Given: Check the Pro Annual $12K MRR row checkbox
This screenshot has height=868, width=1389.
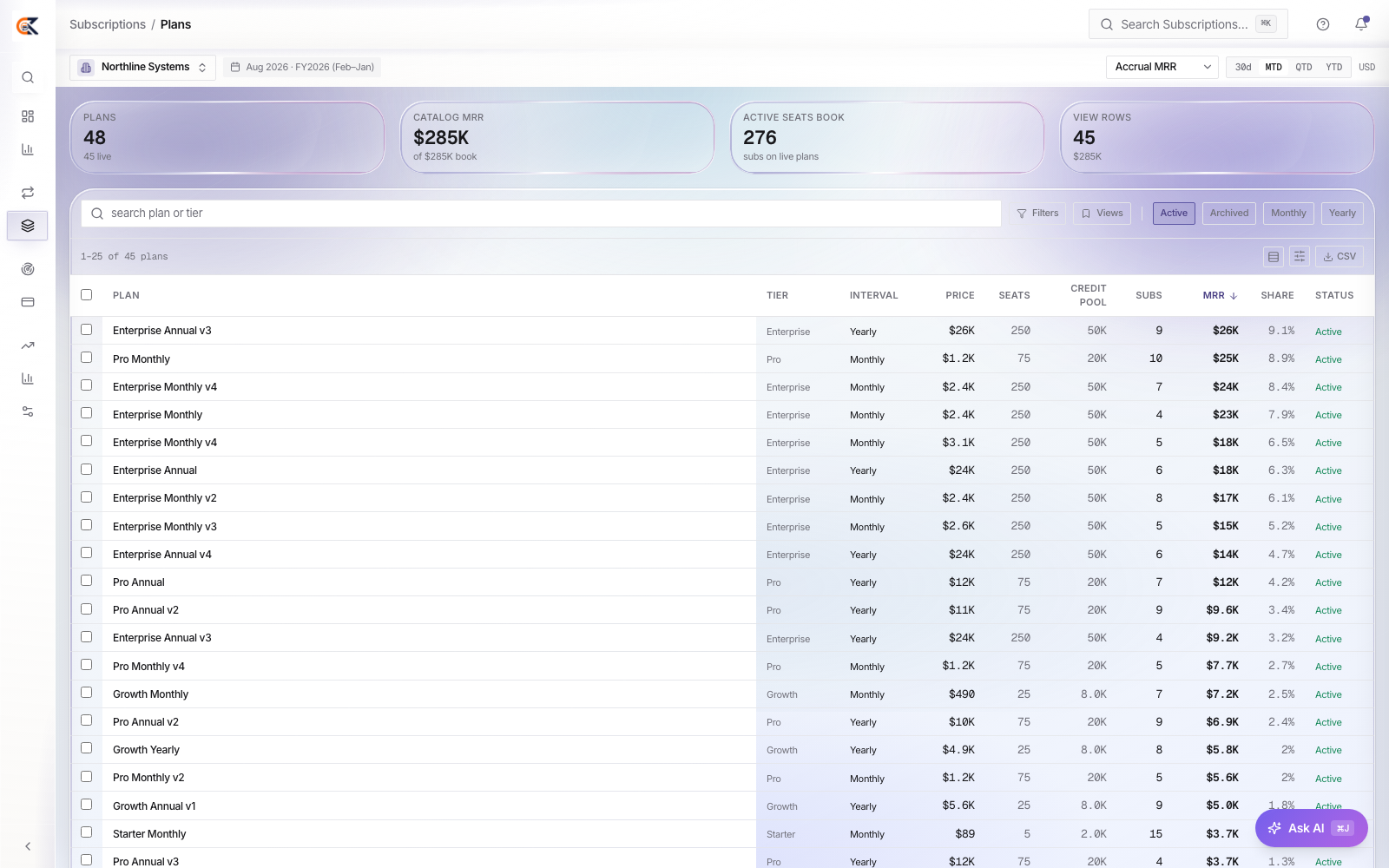Looking at the screenshot, I should [87, 581].
